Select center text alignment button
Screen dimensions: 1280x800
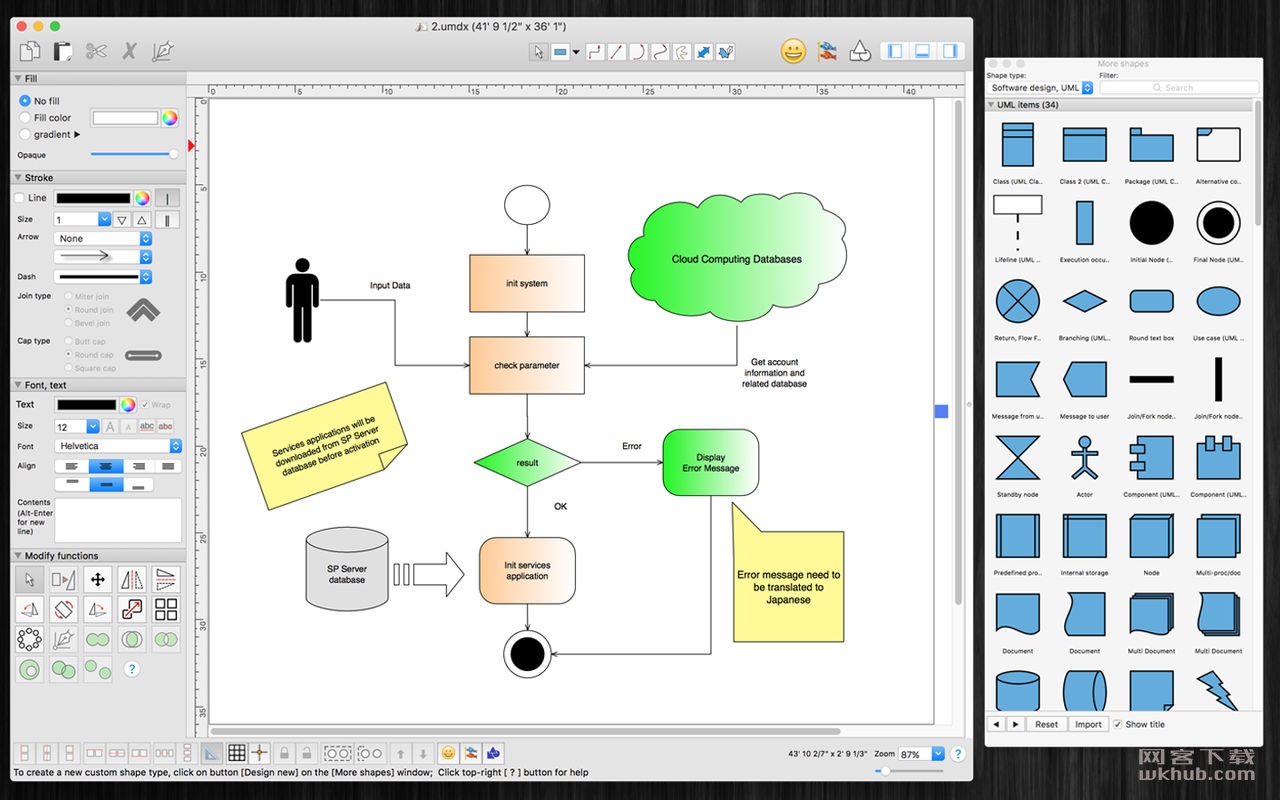point(106,466)
